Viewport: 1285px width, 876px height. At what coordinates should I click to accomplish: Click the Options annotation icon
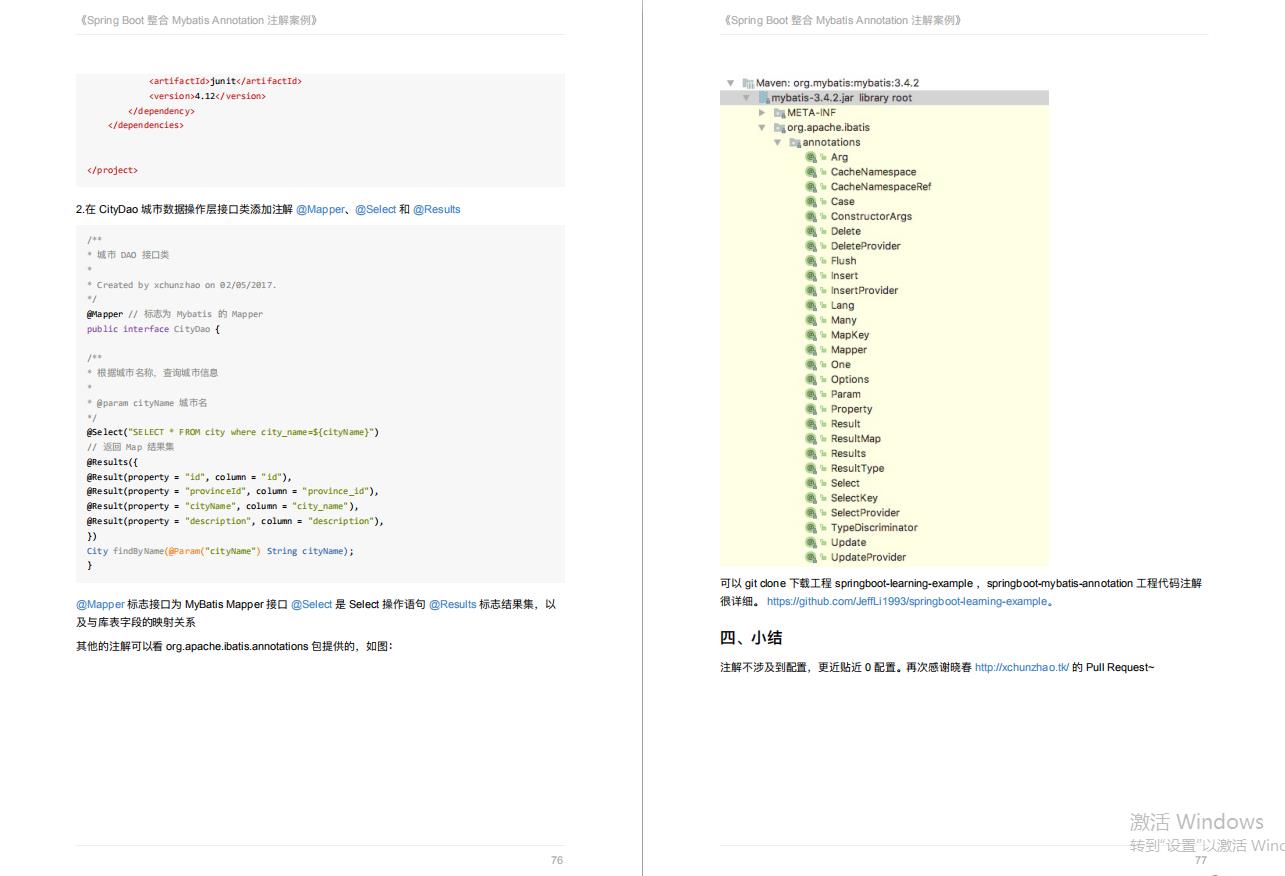pos(811,379)
